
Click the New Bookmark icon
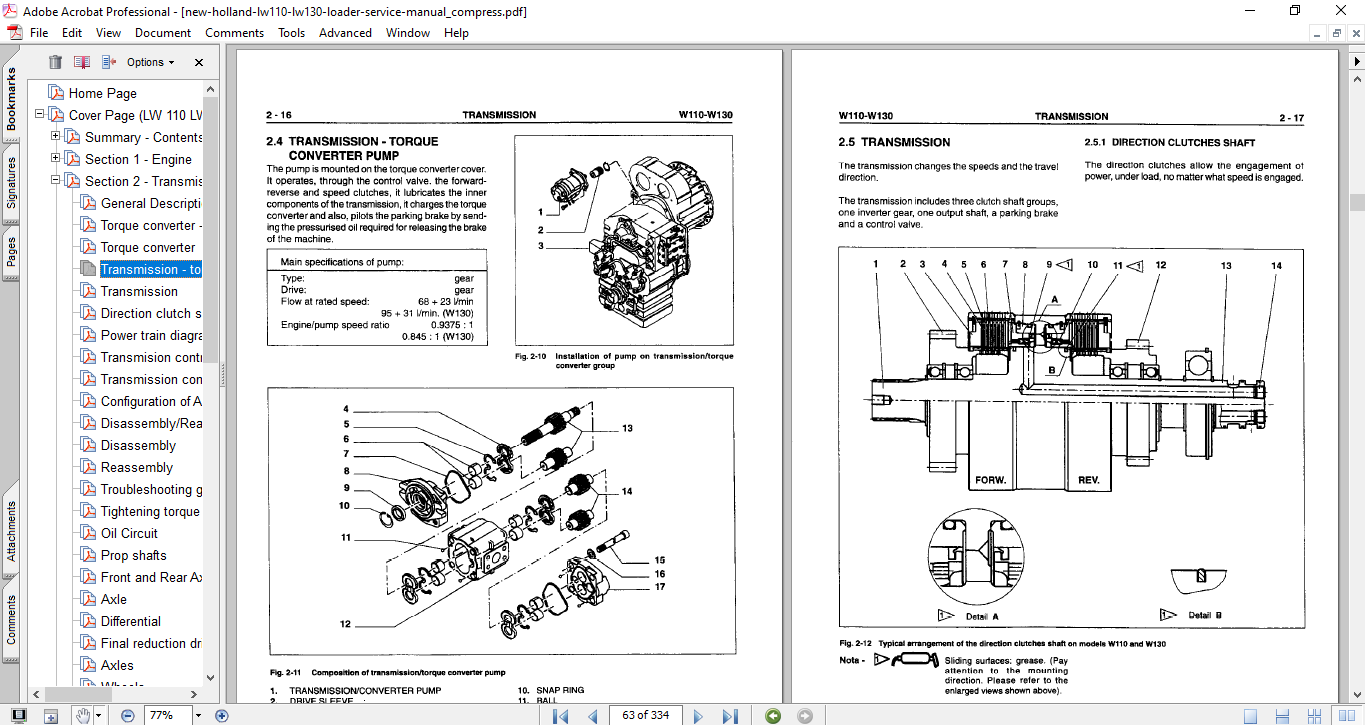[82, 62]
